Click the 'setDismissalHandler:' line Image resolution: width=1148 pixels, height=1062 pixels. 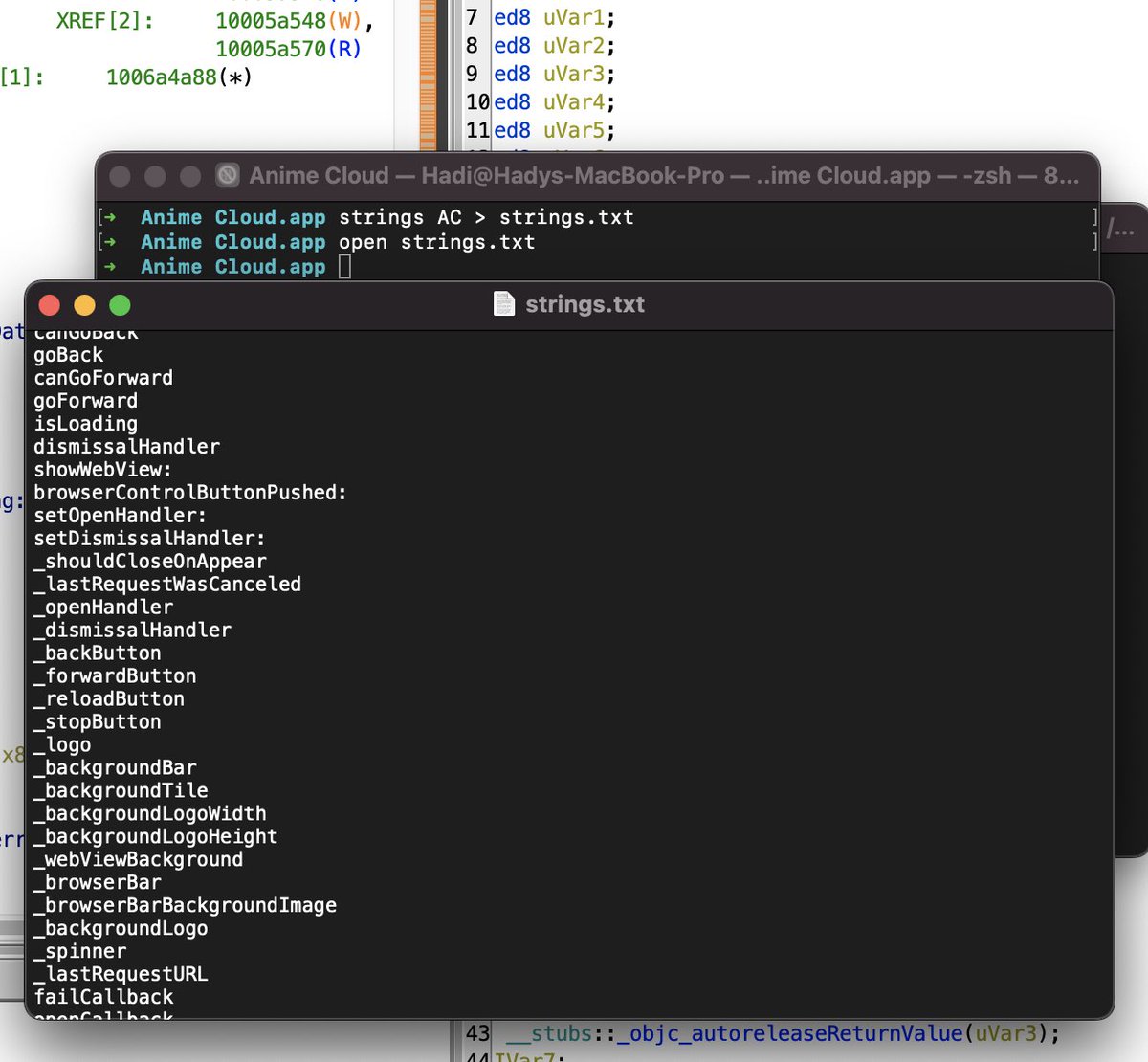[x=149, y=539]
